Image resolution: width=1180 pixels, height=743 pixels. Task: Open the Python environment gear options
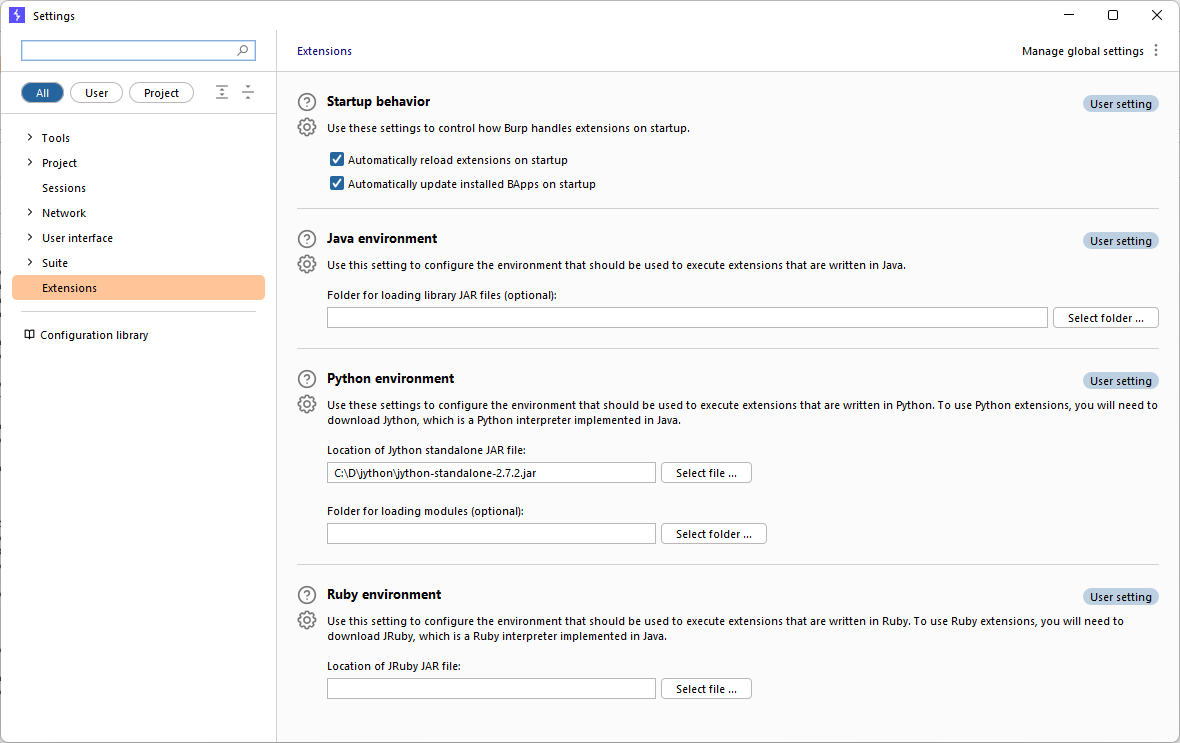click(306, 404)
